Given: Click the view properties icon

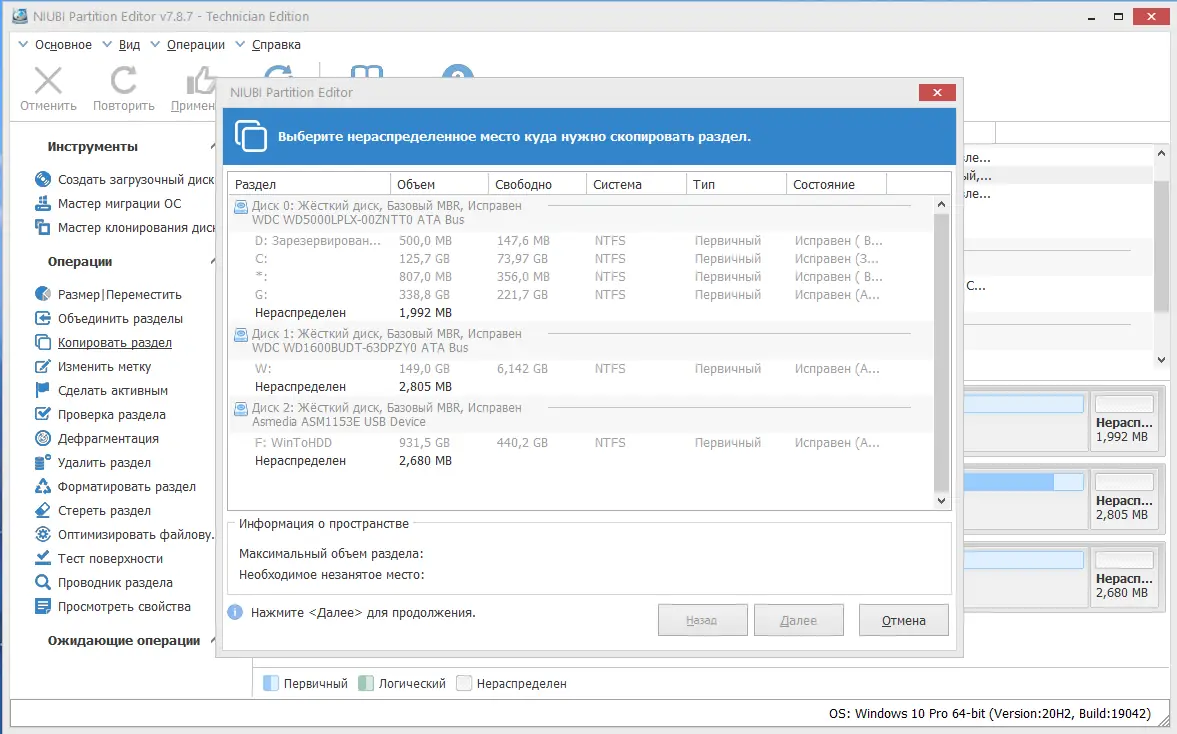Looking at the screenshot, I should click(43, 606).
